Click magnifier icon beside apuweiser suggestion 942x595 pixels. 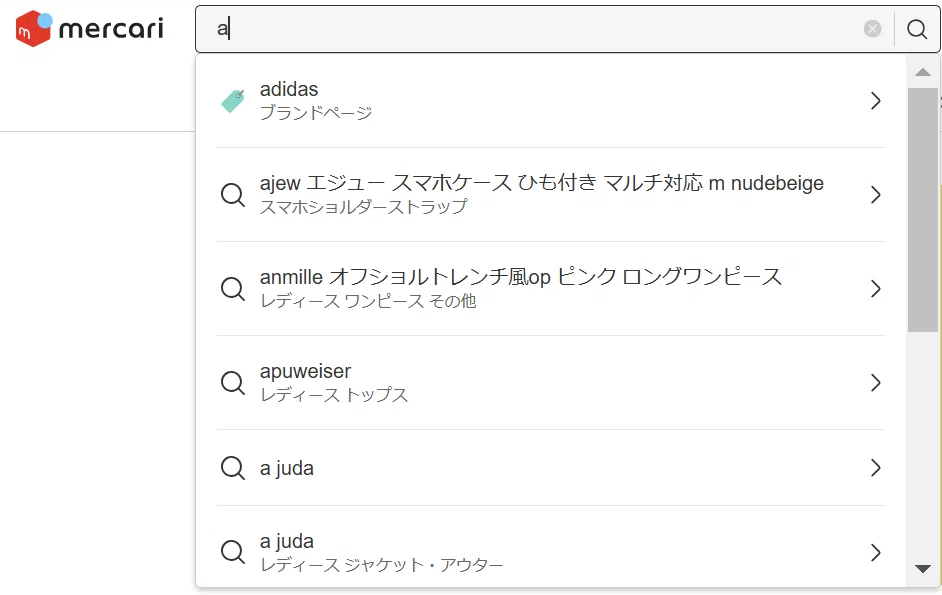(x=233, y=382)
